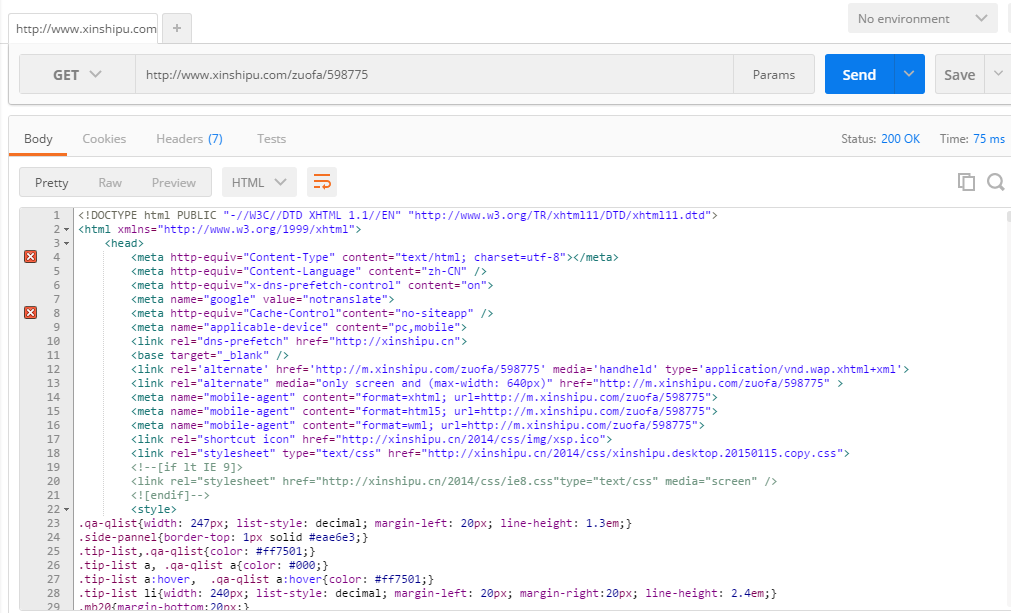
Task: Click the Params button
Action: pos(773,75)
